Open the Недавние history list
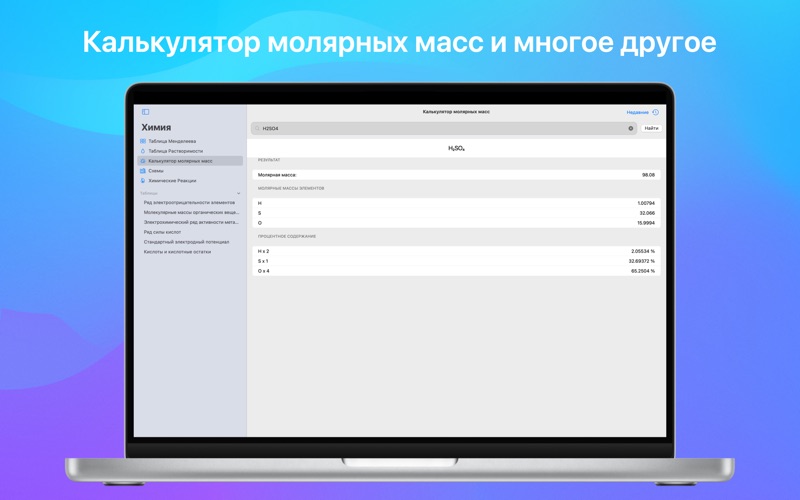The image size is (800, 500). click(x=642, y=112)
